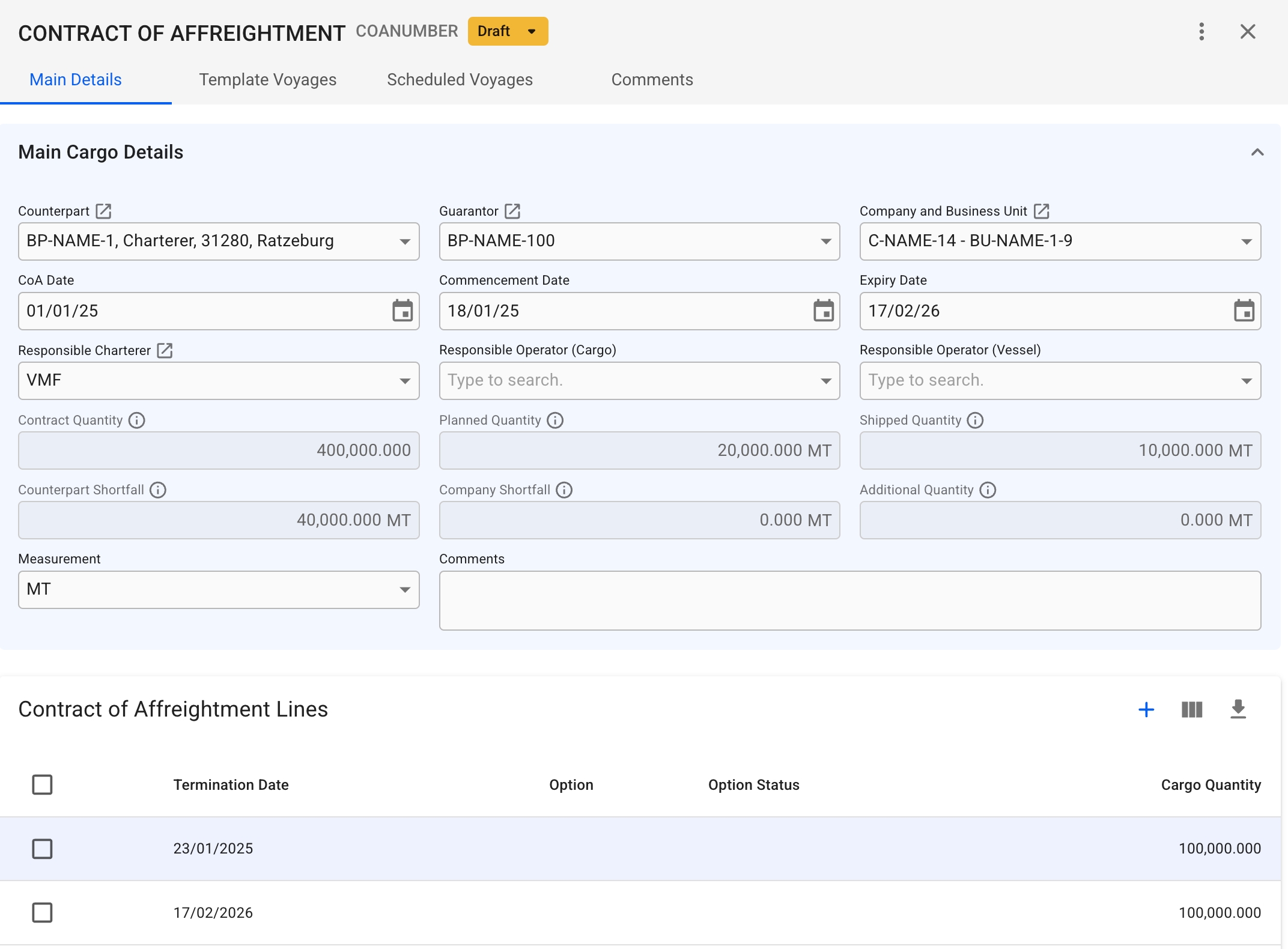
Task: Open Expiry Date calendar picker
Action: tap(1244, 311)
